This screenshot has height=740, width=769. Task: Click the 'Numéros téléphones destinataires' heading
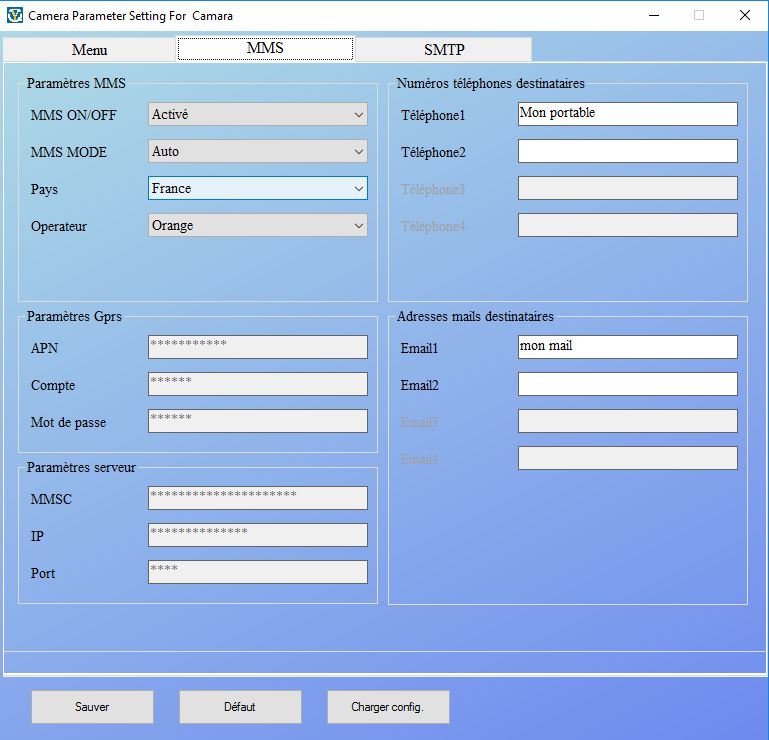coord(490,83)
